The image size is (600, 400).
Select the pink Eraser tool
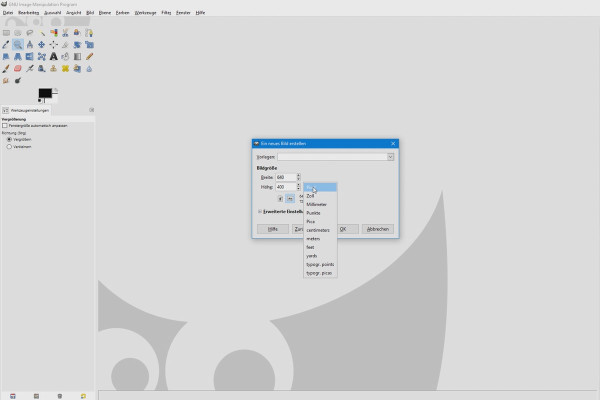[18, 69]
